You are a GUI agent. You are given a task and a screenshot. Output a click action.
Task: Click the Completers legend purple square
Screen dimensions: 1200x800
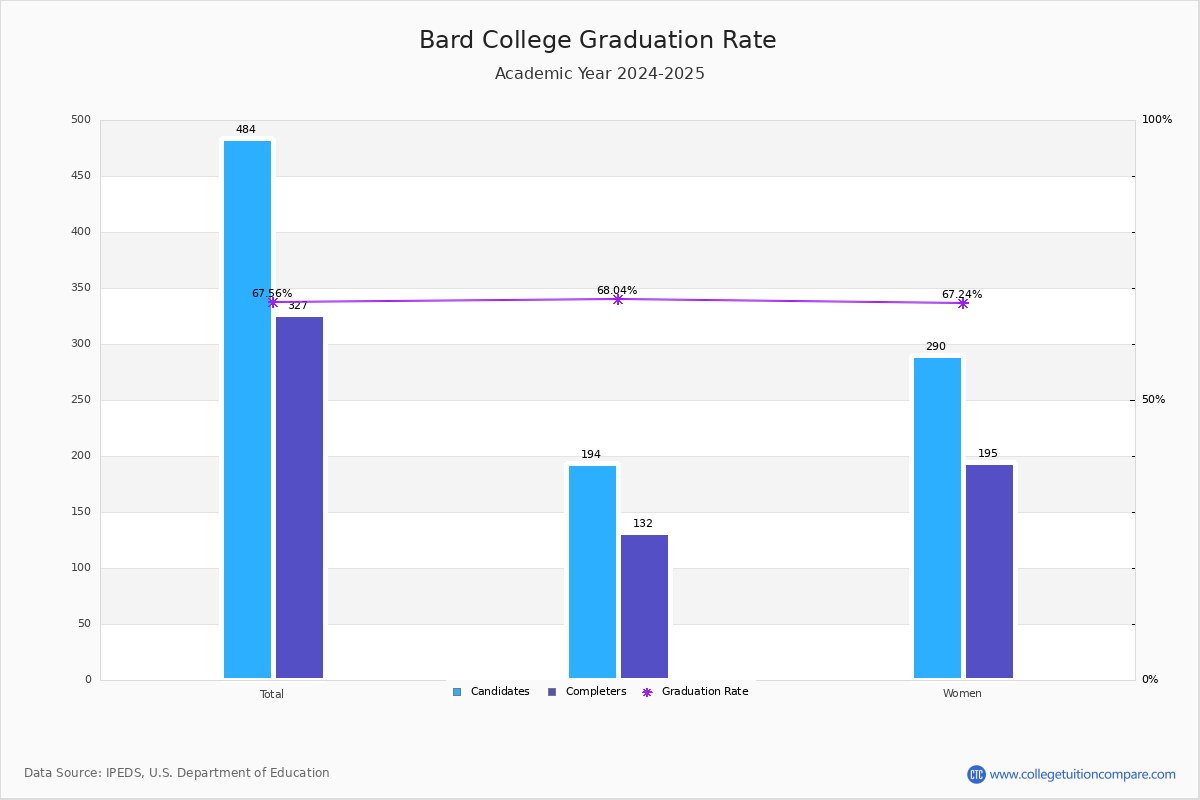(x=552, y=692)
